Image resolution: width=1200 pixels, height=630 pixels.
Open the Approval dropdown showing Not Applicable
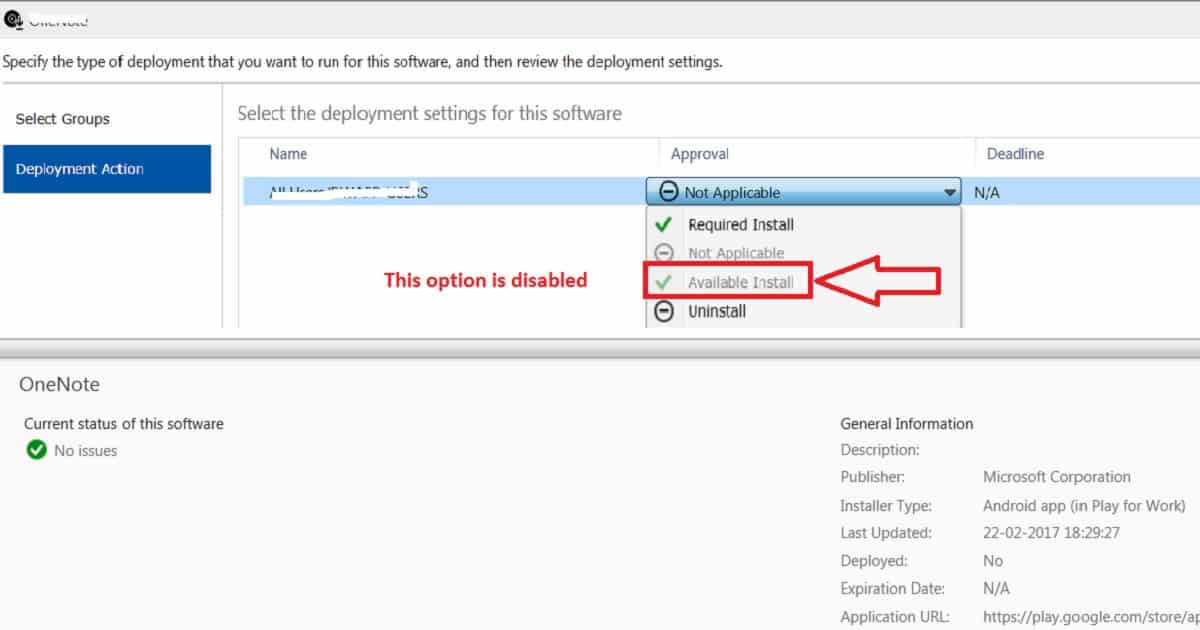(x=803, y=192)
